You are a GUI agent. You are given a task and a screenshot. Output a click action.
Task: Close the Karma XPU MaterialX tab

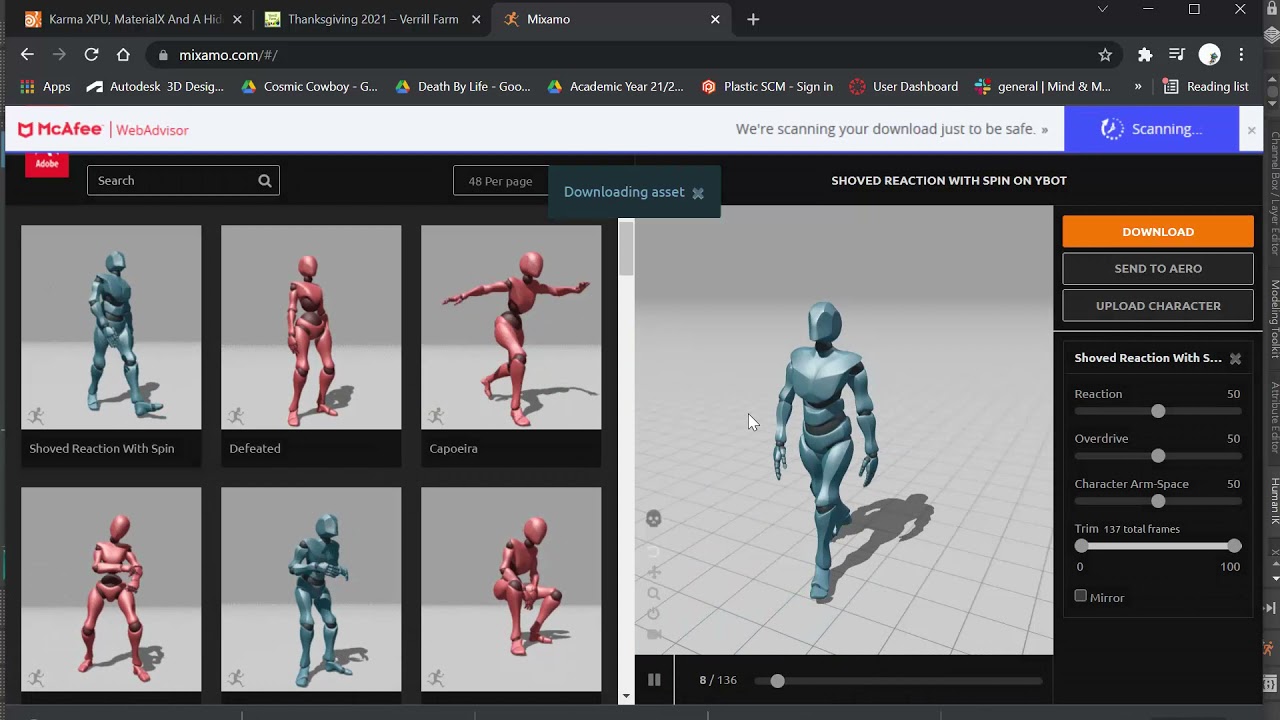pos(235,19)
